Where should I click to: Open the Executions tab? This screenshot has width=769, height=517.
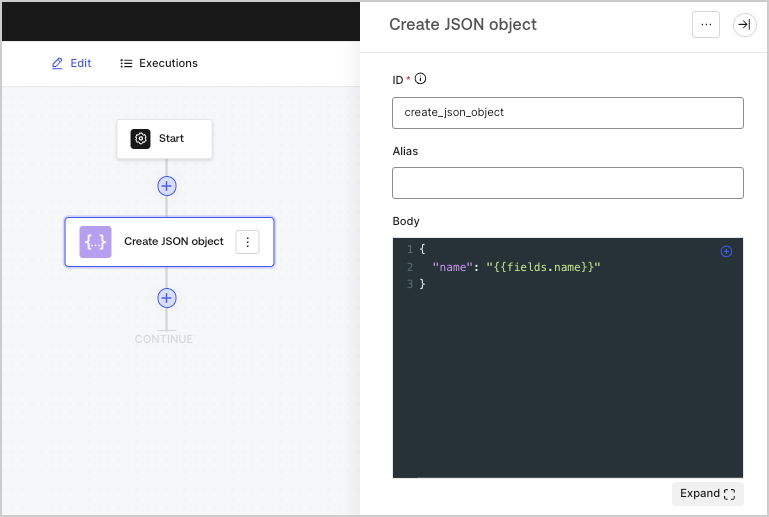tap(159, 63)
